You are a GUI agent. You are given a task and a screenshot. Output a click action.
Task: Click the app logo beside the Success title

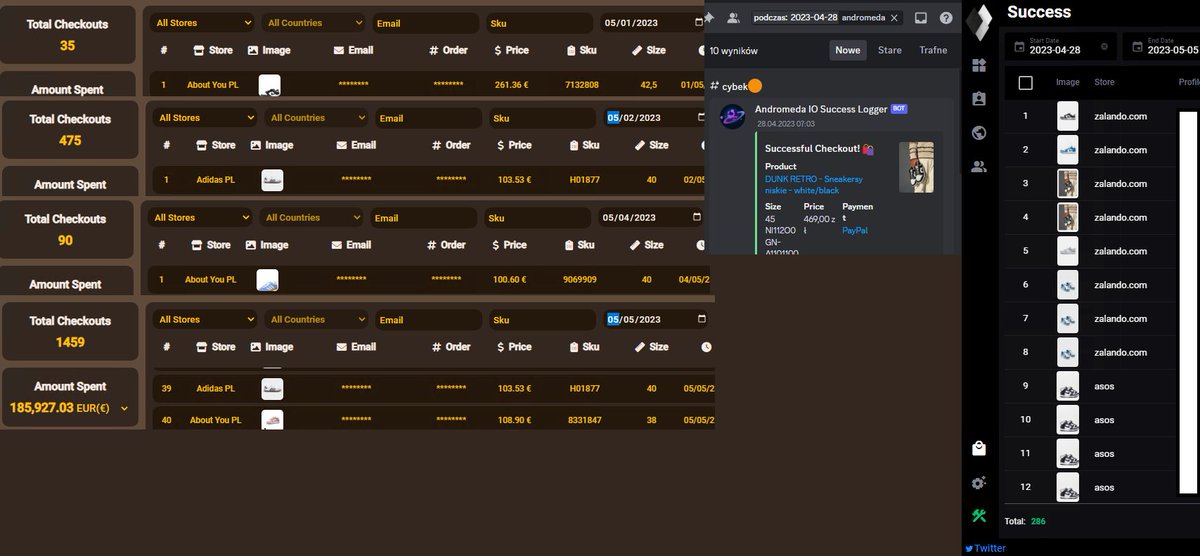981,21
